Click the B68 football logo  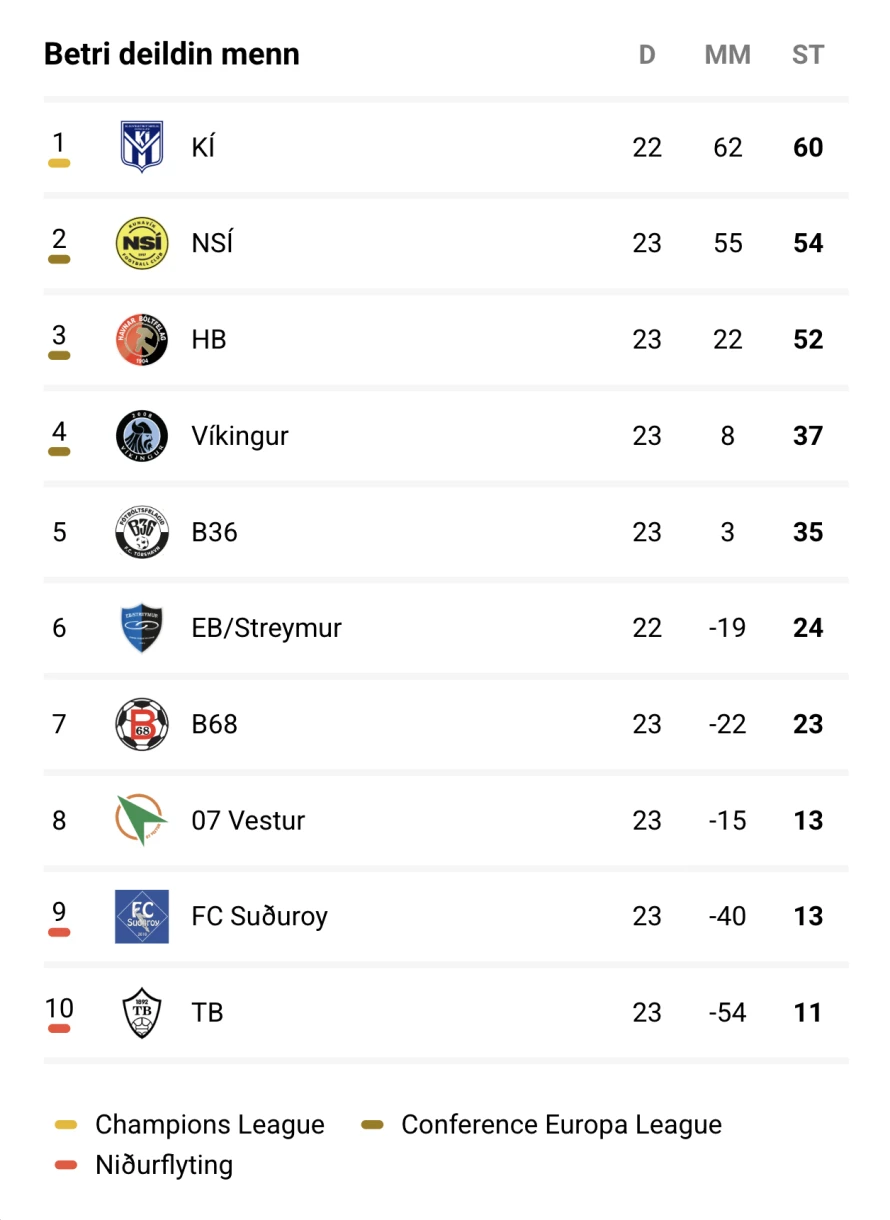coord(141,724)
